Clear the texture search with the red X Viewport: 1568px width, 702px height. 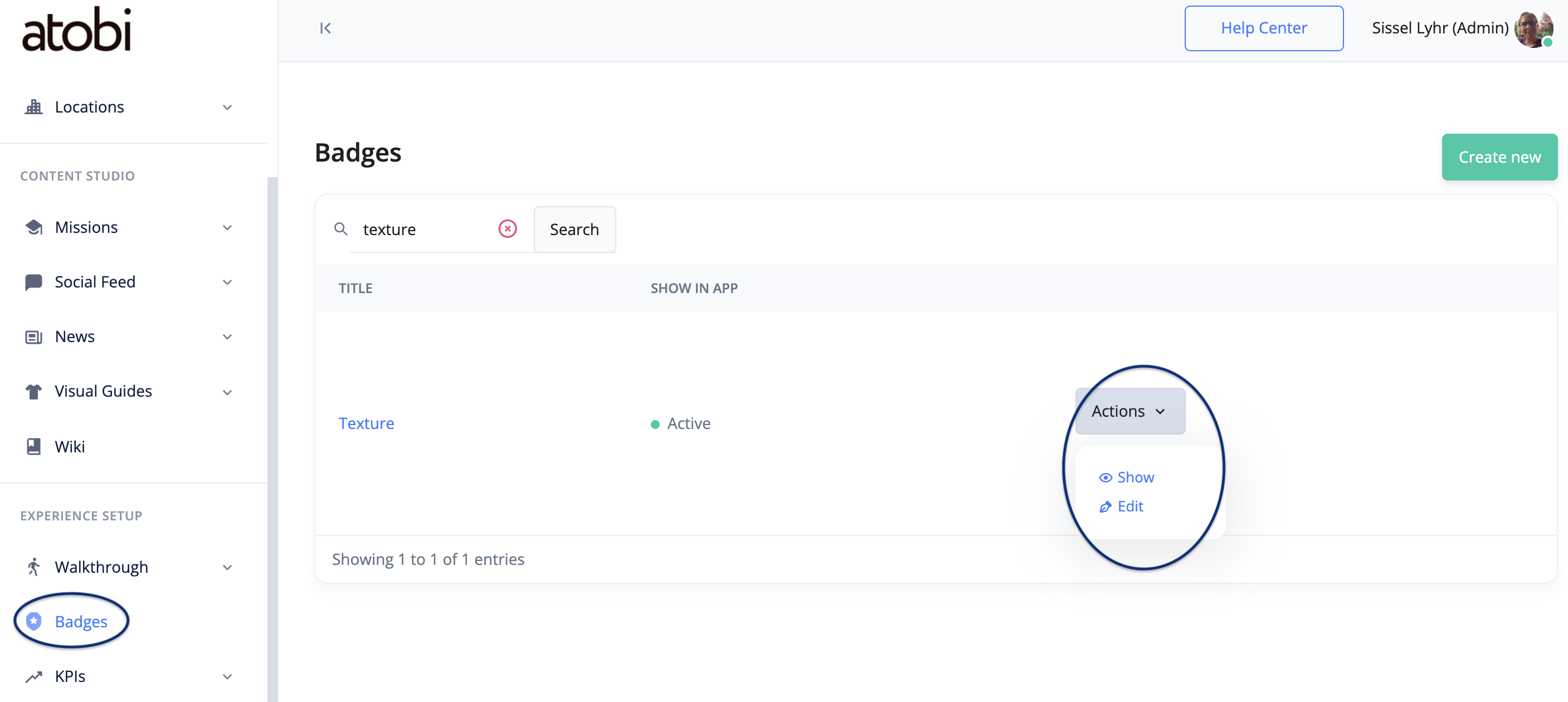point(508,228)
